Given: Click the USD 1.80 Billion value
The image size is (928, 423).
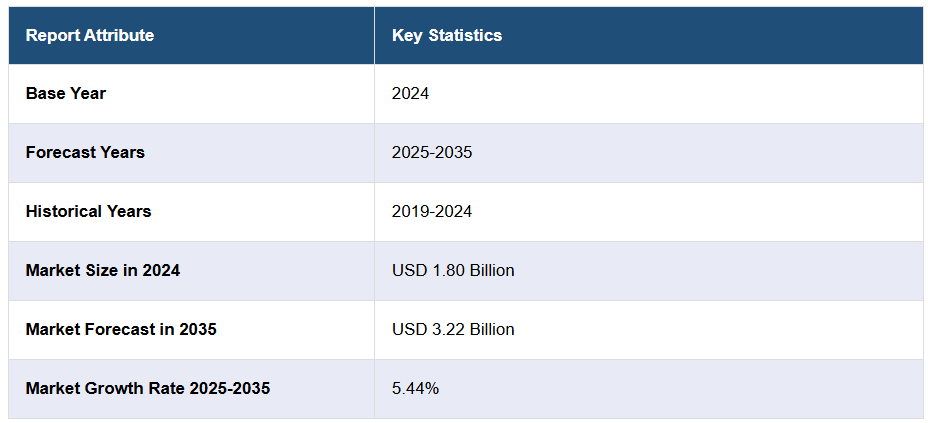Looking at the screenshot, I should (x=453, y=270).
